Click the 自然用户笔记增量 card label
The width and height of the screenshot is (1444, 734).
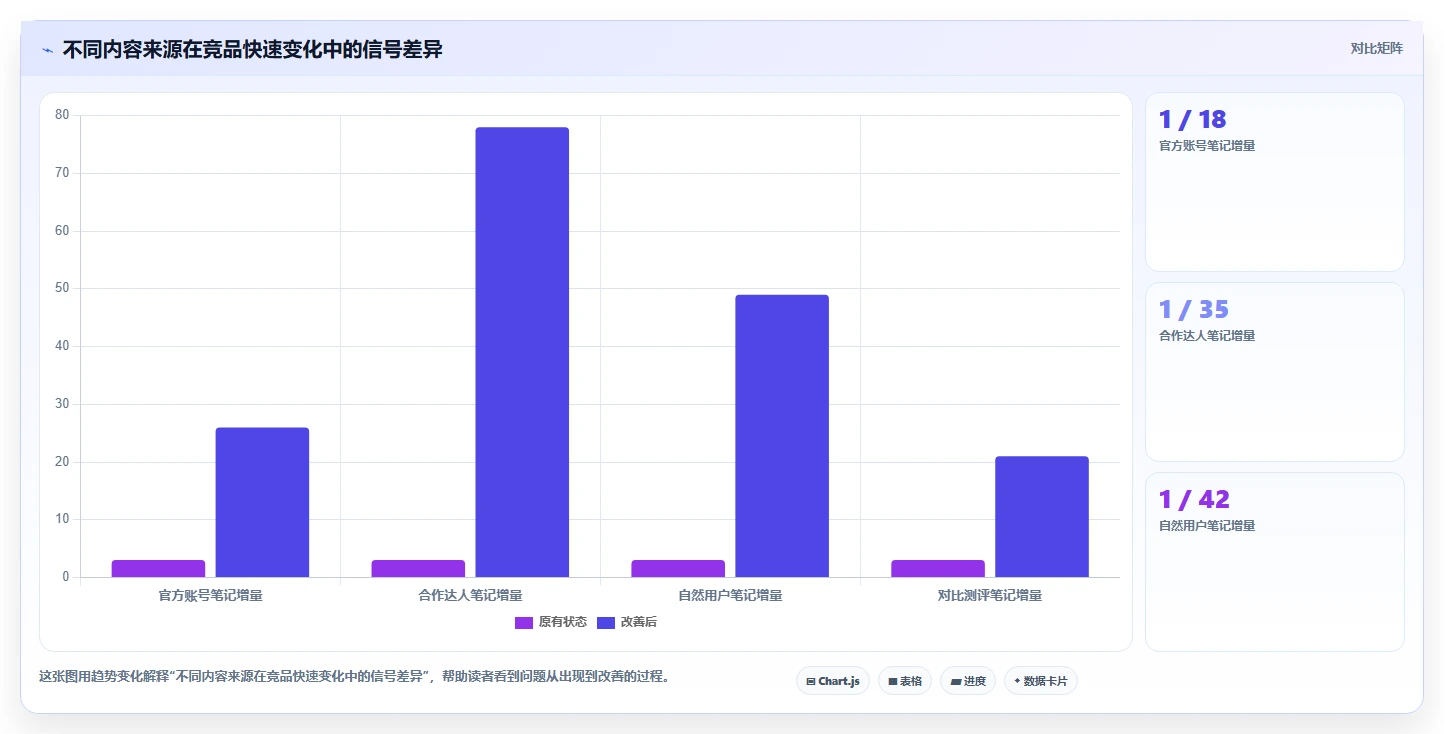pos(1207,526)
